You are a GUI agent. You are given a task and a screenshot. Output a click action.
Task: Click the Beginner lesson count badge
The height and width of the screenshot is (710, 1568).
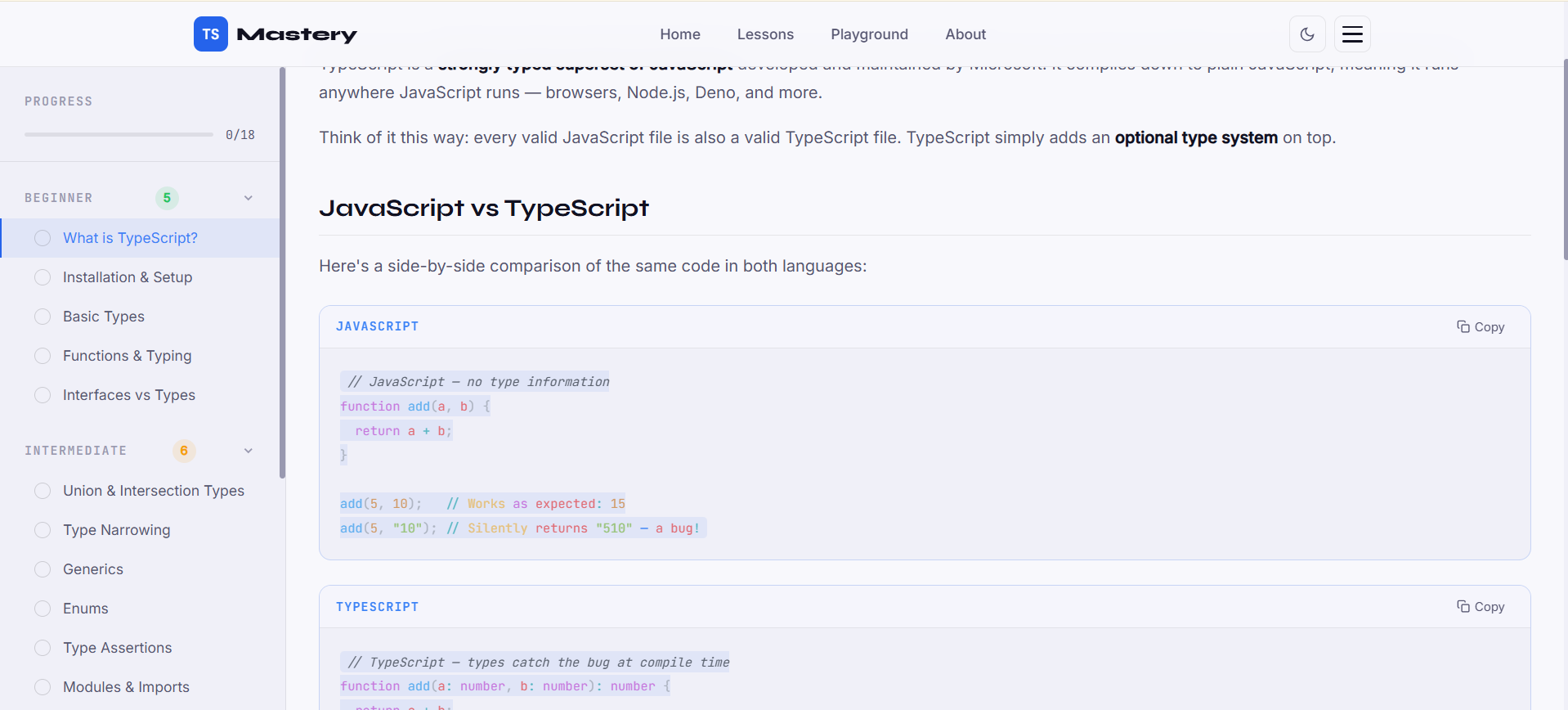[167, 198]
